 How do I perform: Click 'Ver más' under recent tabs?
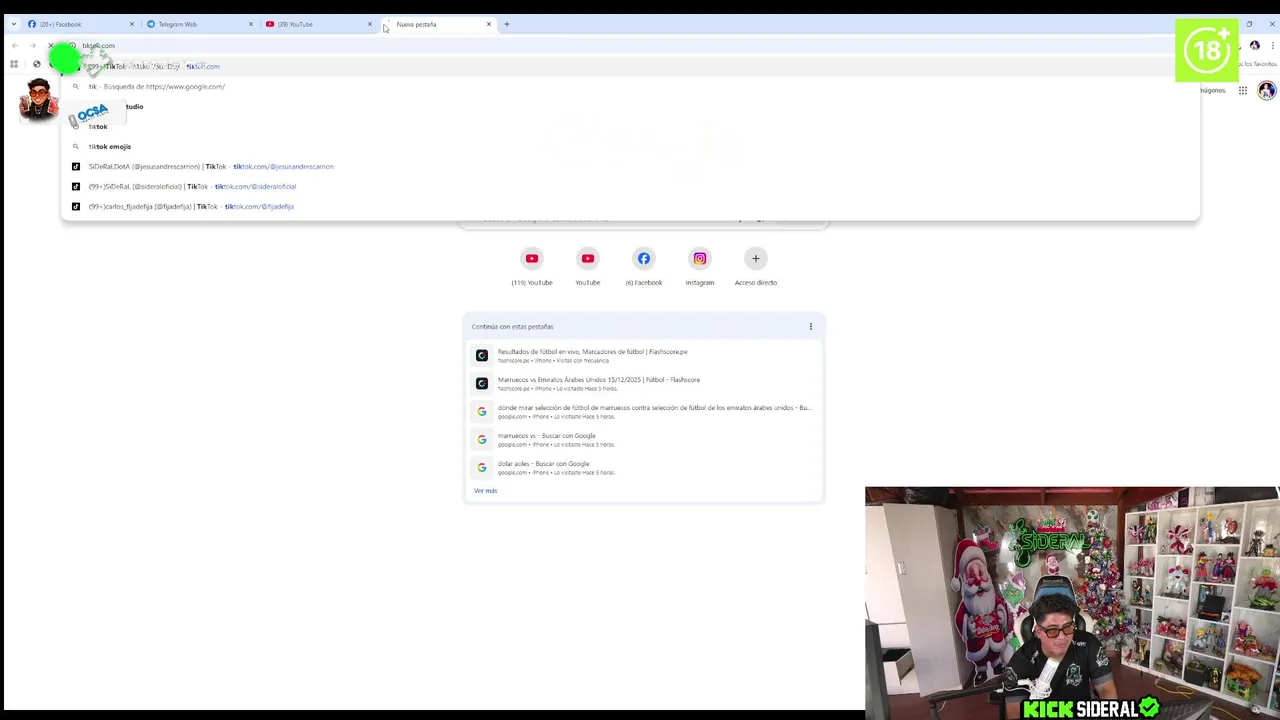pyautogui.click(x=485, y=491)
